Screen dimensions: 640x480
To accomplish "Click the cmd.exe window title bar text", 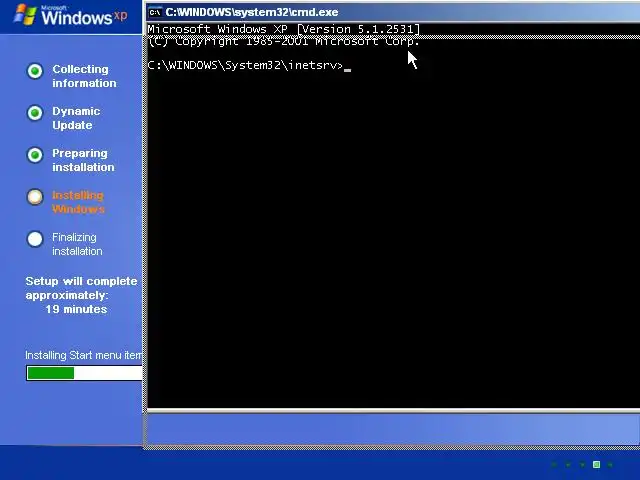I will click(x=252, y=12).
